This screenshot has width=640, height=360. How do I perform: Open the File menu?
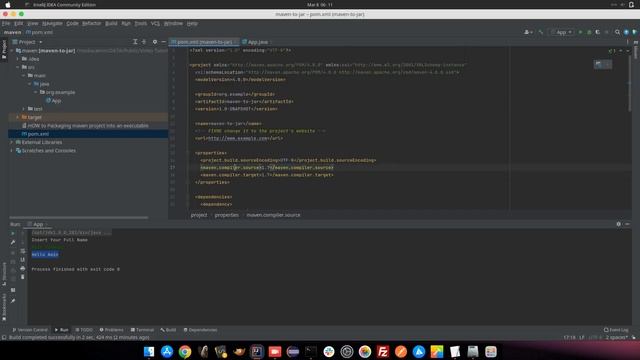pos(6,23)
